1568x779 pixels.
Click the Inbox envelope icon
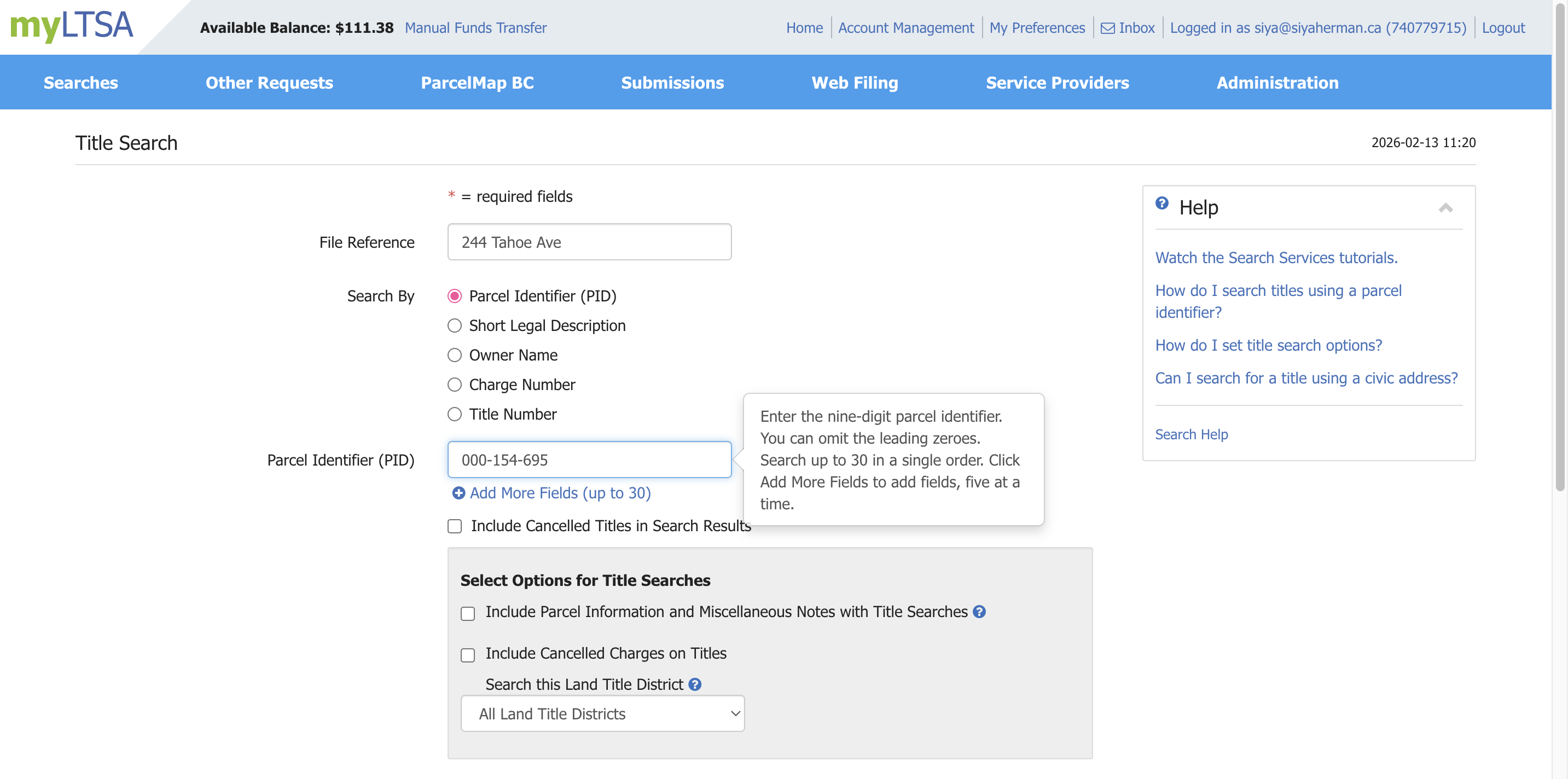[x=1107, y=28]
